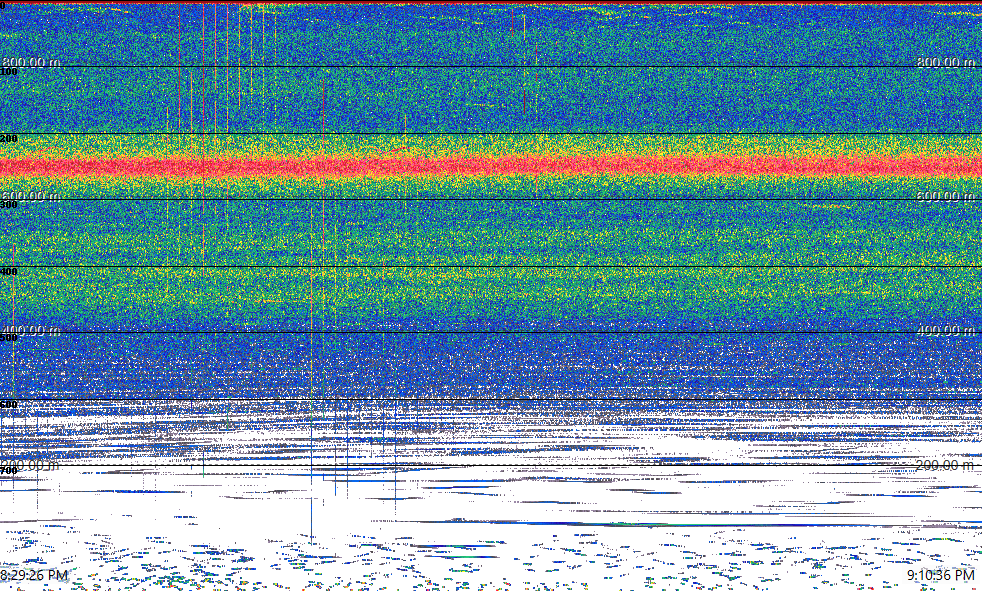Click the '8:29:26 PM' start timestamp
The height and width of the screenshot is (592, 982).
pyautogui.click(x=34, y=575)
